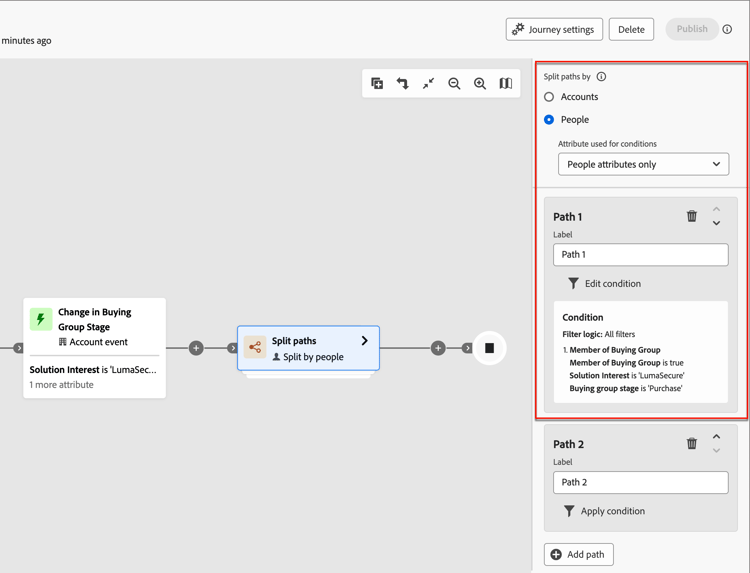This screenshot has height=573, width=750.
Task: Select the Change in Buying Group Stage node
Action: pyautogui.click(x=95, y=348)
